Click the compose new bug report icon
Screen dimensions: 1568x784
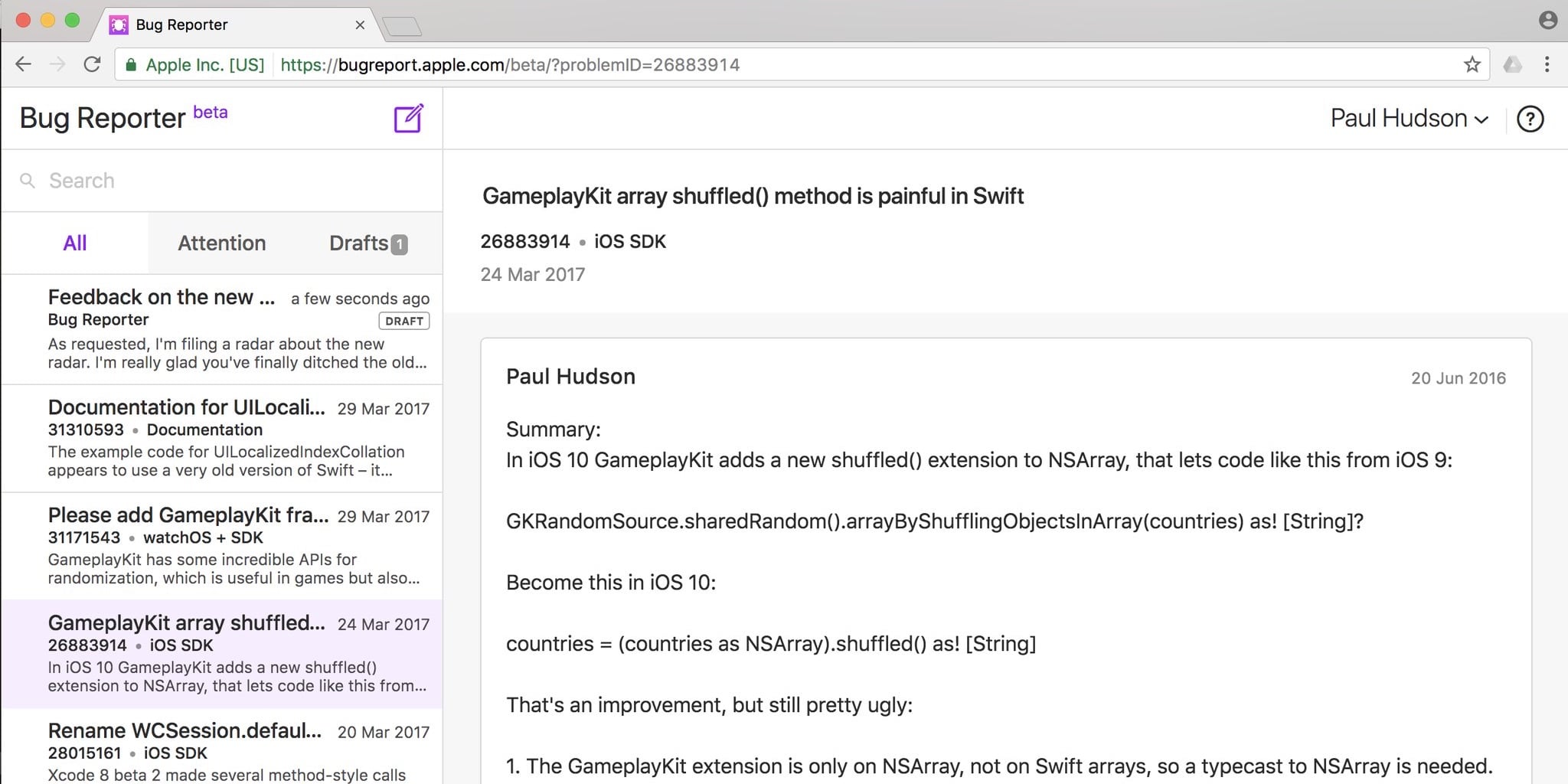pos(408,119)
